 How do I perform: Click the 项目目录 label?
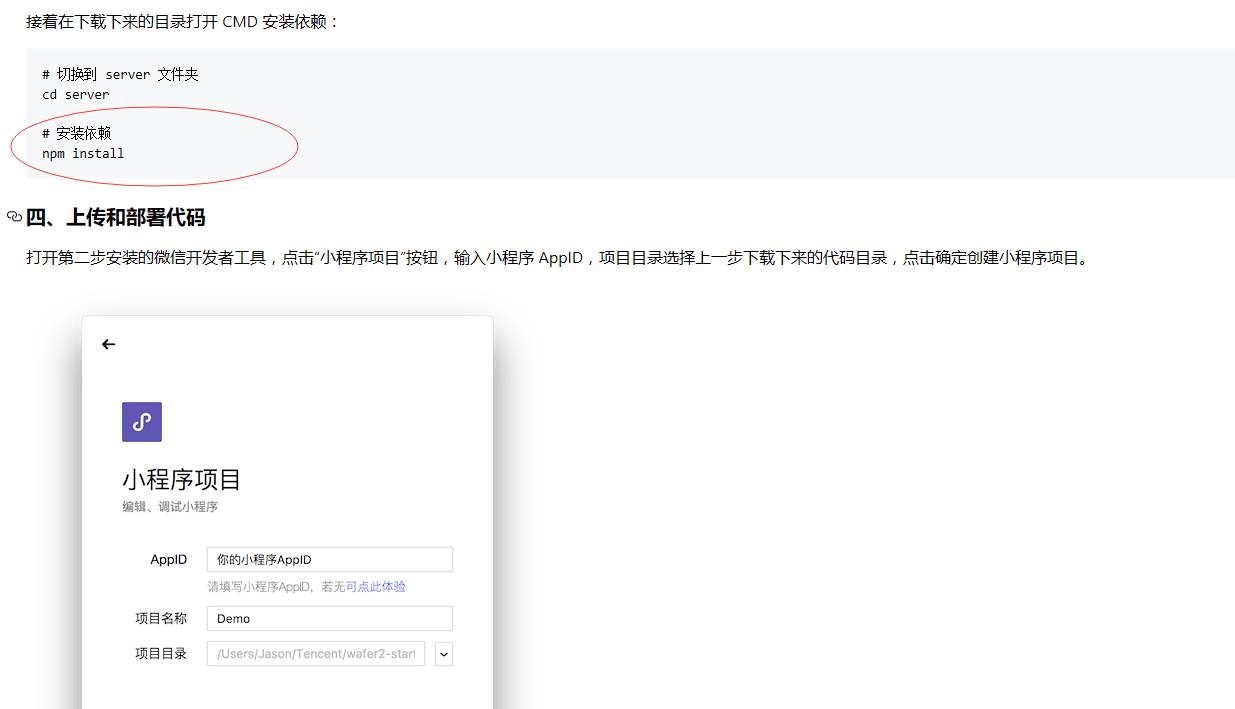tap(161, 654)
